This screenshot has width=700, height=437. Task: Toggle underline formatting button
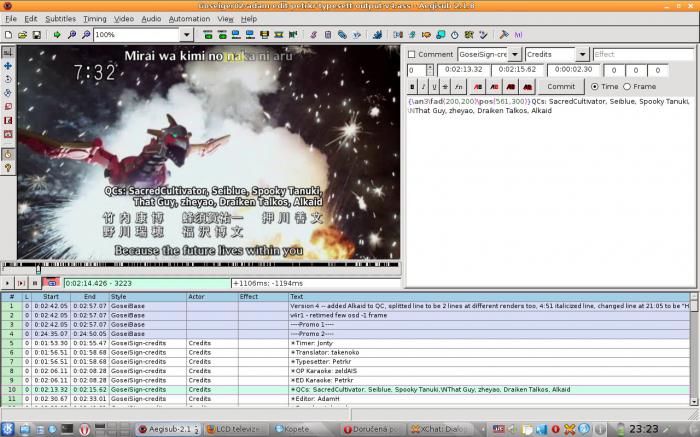click(434, 87)
